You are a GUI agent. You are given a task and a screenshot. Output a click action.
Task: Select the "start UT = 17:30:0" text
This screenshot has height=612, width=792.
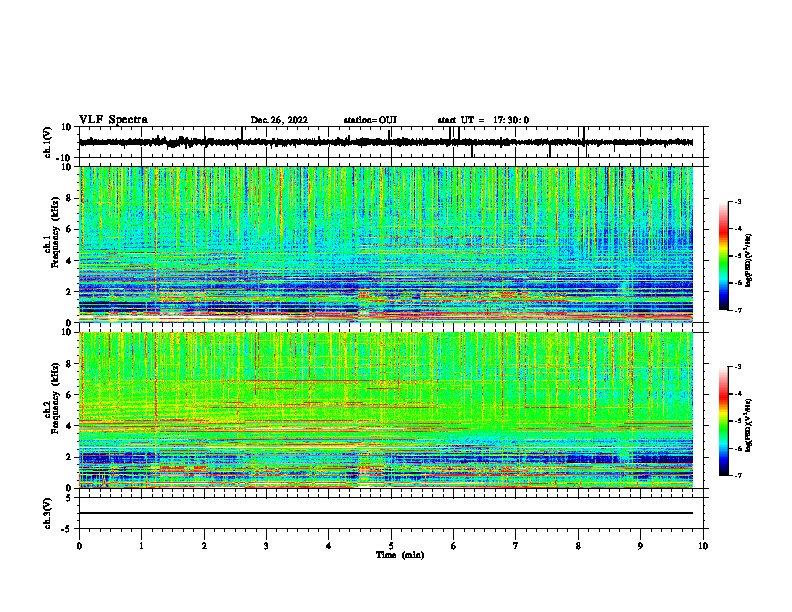coord(483,120)
